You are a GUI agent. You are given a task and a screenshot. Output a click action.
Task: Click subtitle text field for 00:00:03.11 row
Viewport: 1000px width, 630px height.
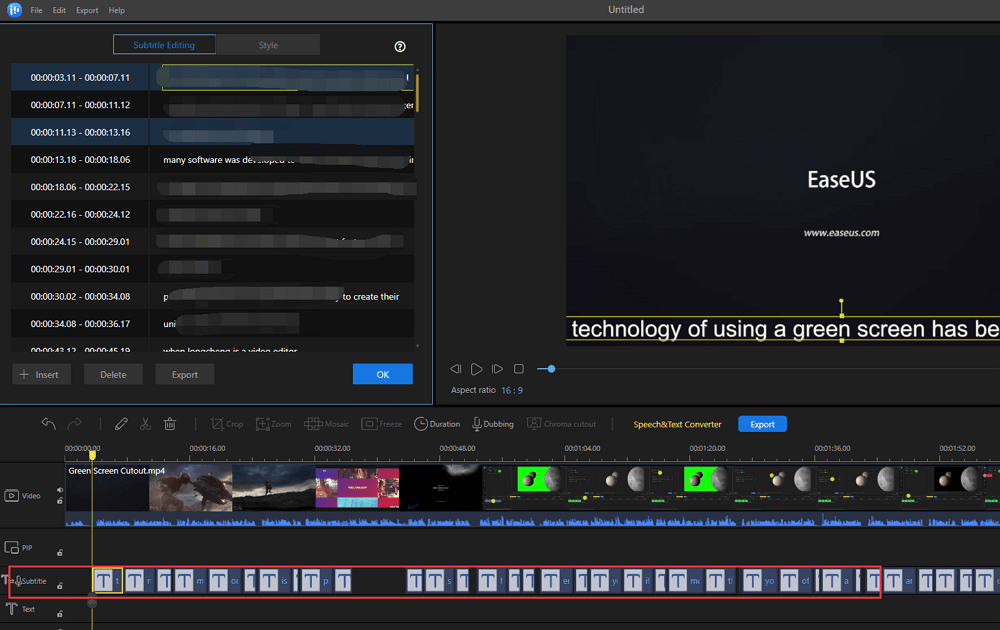point(287,77)
